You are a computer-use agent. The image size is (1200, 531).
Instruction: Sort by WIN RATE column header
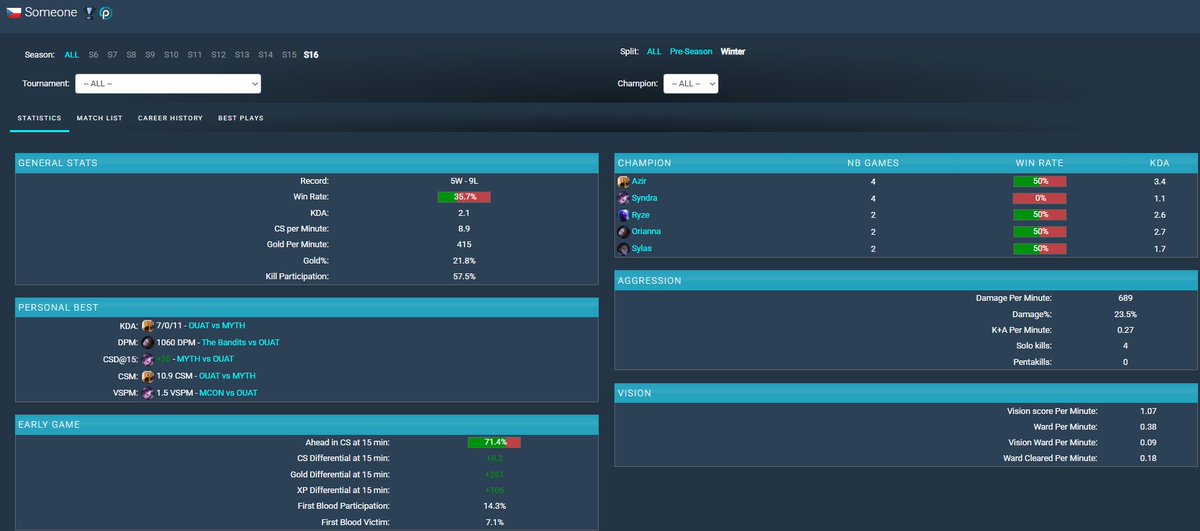point(1039,163)
